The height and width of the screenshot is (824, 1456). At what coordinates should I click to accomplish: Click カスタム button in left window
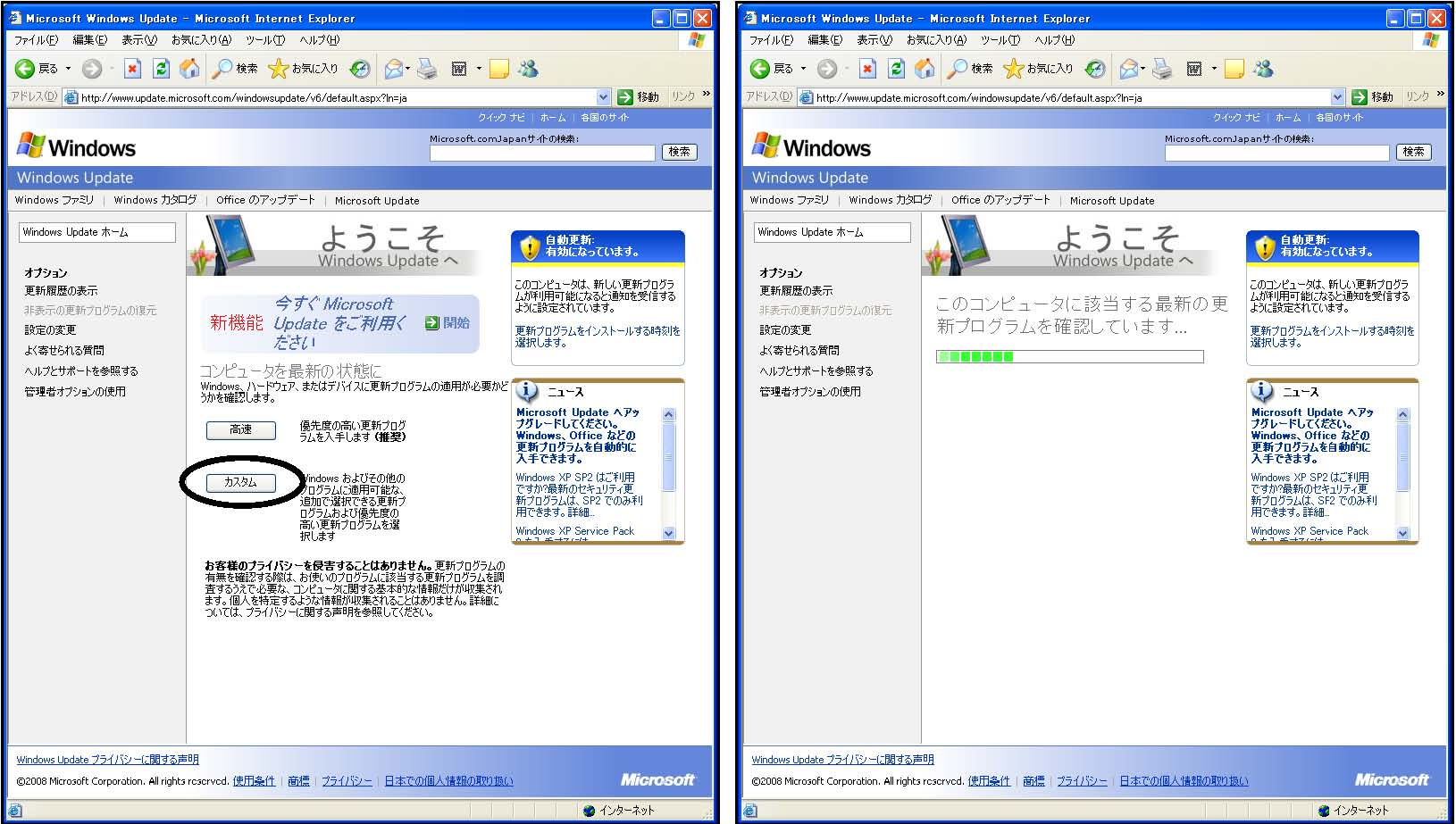point(240,482)
